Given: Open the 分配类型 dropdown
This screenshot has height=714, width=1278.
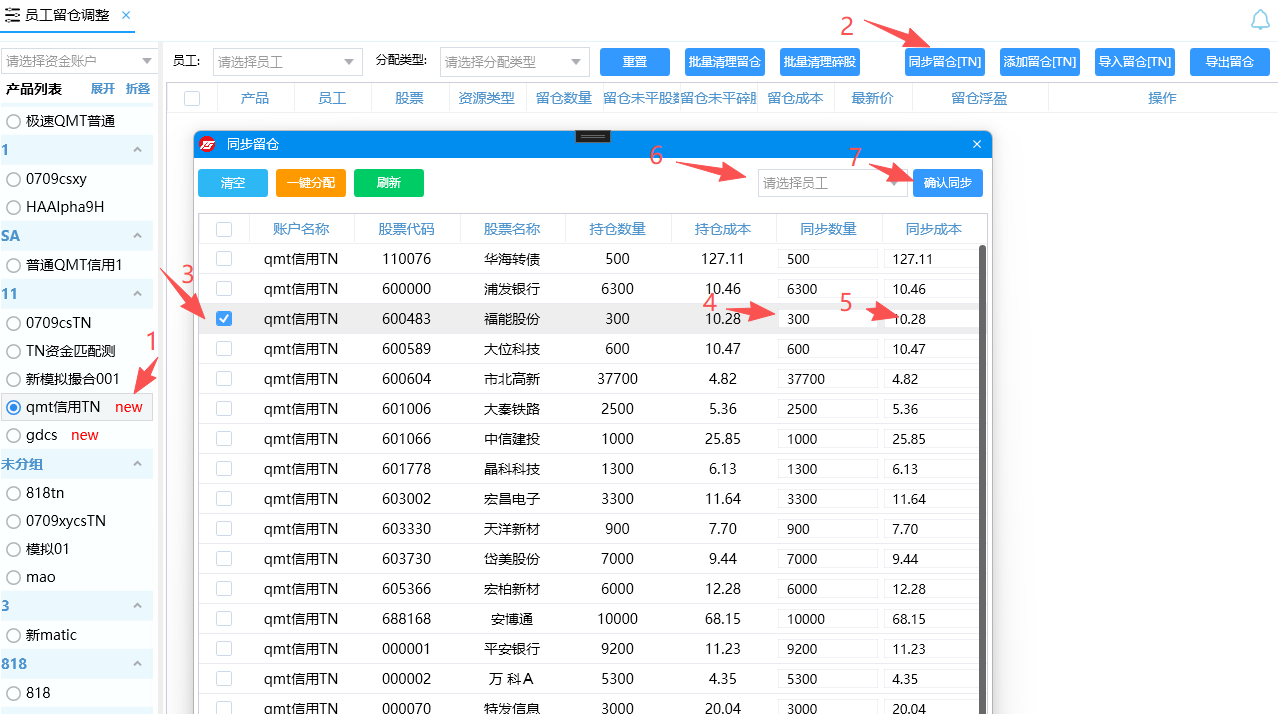Looking at the screenshot, I should (515, 62).
